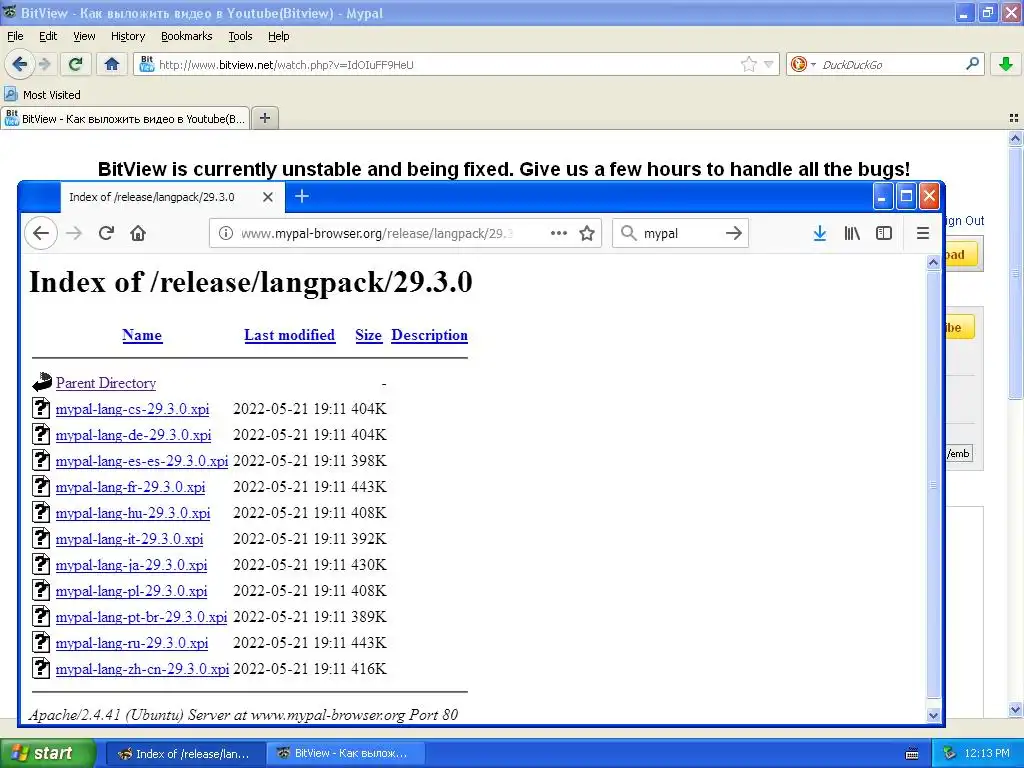Go back in the langpack index window
1024x768 pixels.
pyautogui.click(x=41, y=233)
